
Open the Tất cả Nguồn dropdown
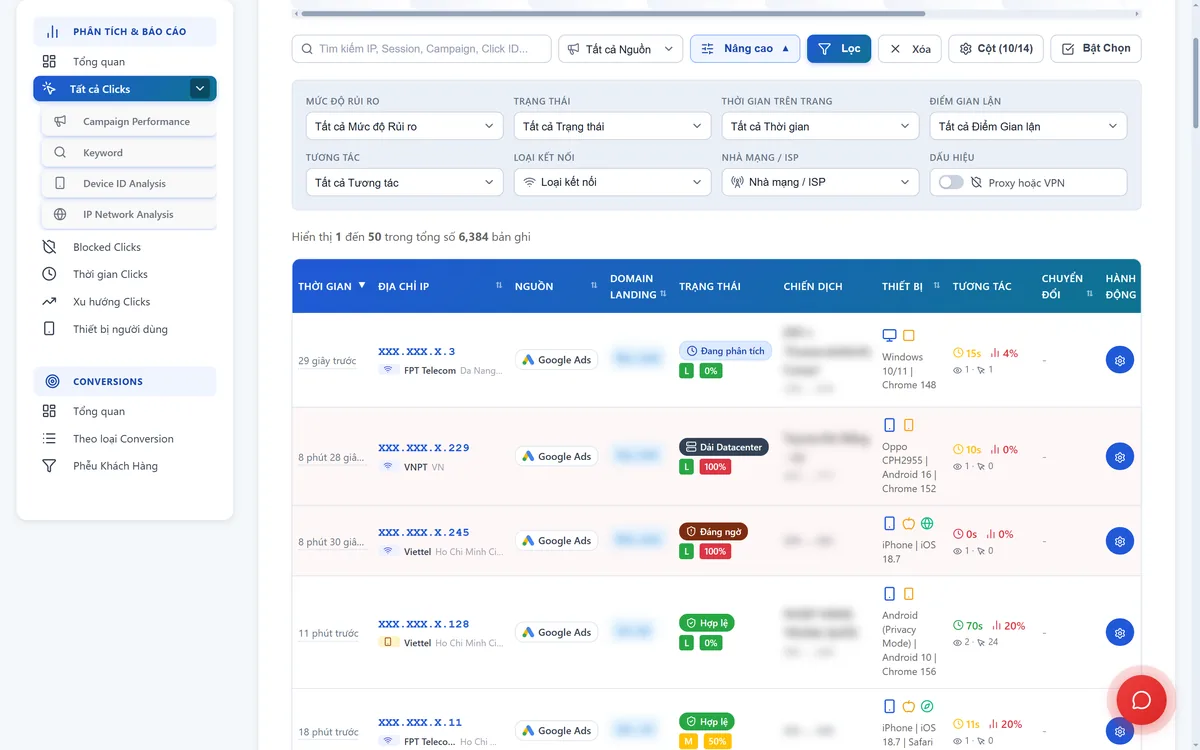(621, 49)
